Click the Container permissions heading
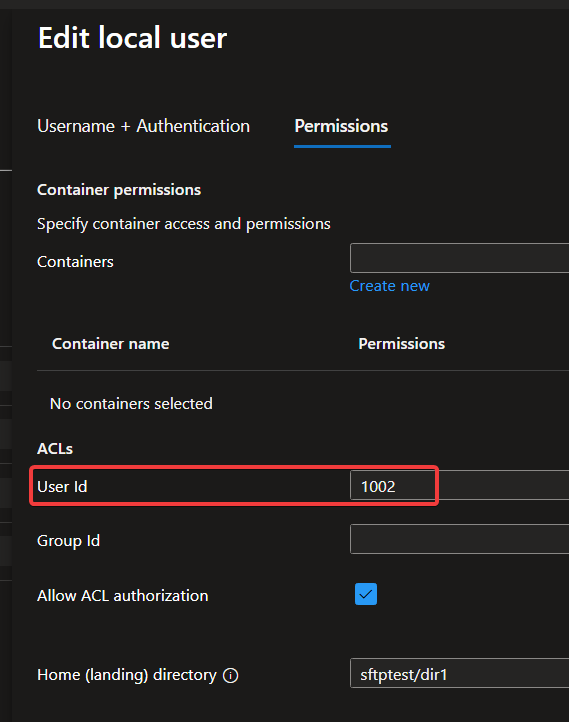This screenshot has height=722, width=569. pos(119,190)
